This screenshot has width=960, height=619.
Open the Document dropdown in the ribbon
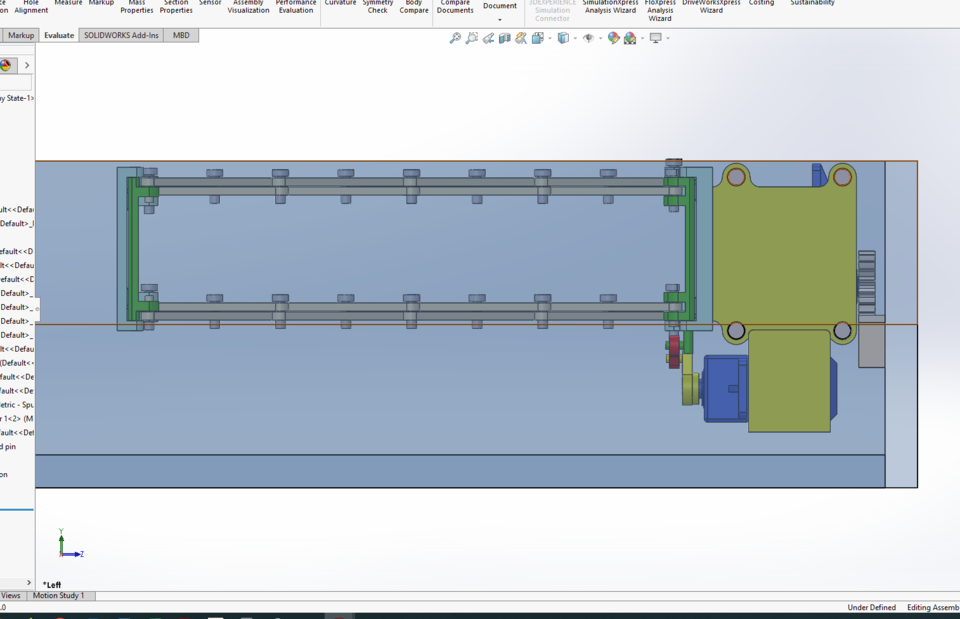[x=500, y=15]
